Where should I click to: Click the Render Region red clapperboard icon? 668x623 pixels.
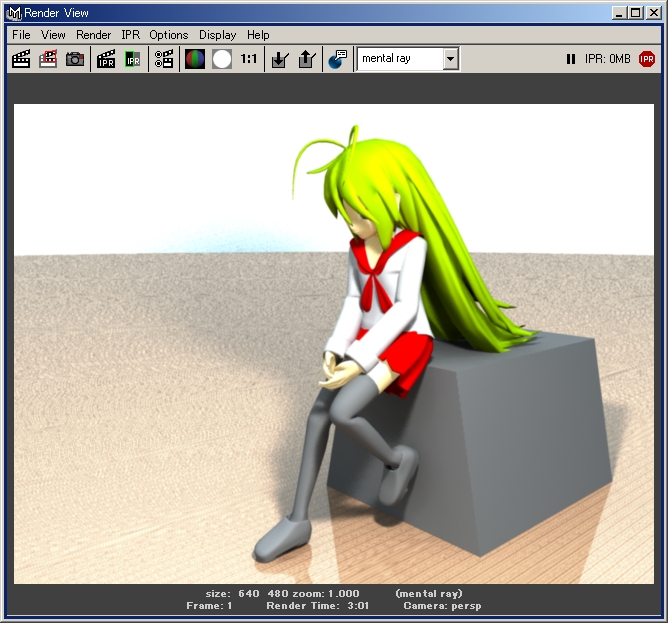point(48,59)
